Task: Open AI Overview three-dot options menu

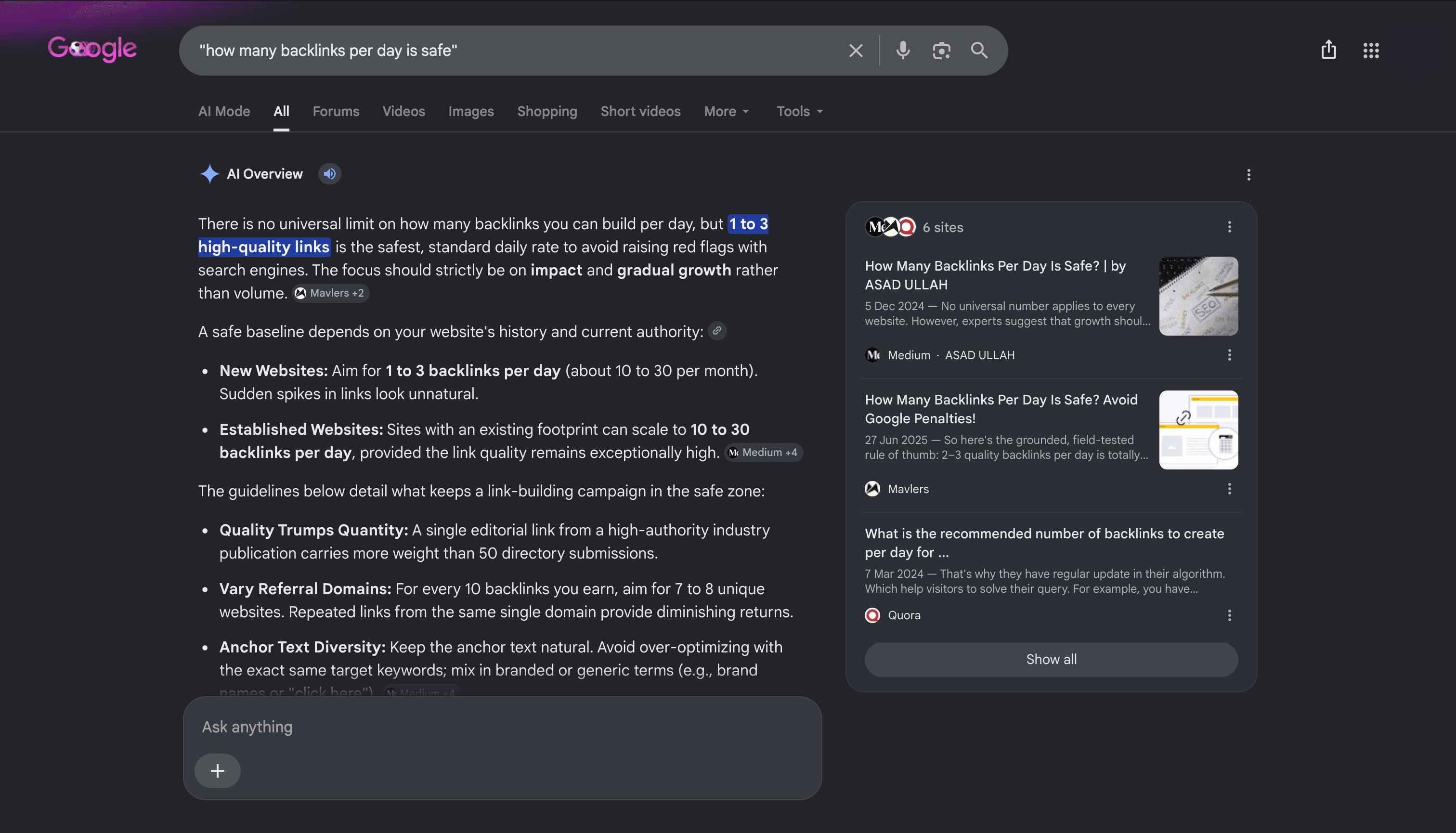Action: pos(1249,174)
